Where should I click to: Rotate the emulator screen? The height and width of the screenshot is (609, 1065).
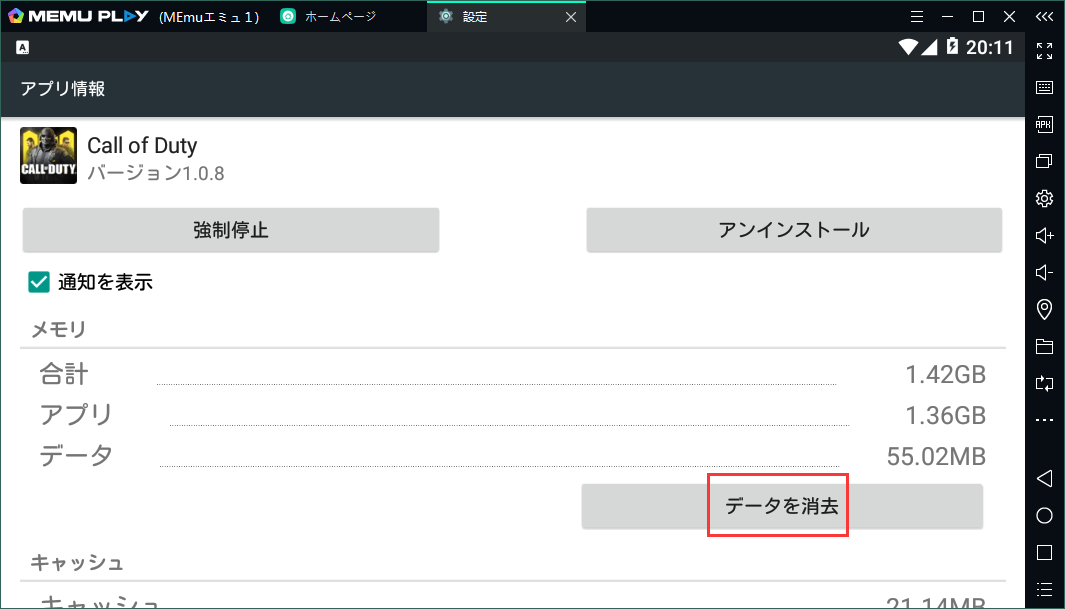(x=1044, y=383)
